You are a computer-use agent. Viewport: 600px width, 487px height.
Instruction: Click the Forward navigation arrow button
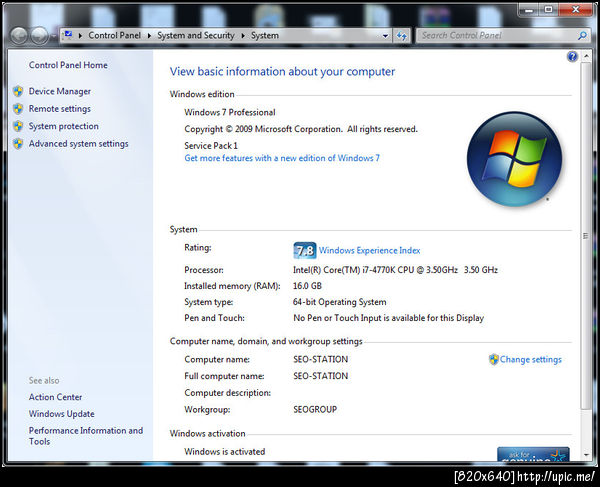tap(39, 36)
